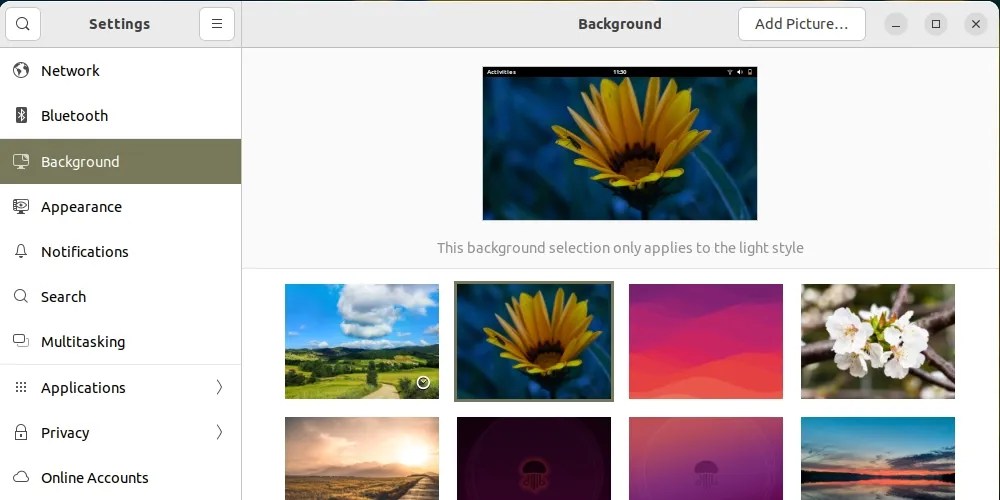Screen dimensions: 1000x500
Task: Pick the dark purple jellyfish wallpaper
Action: tap(534, 459)
